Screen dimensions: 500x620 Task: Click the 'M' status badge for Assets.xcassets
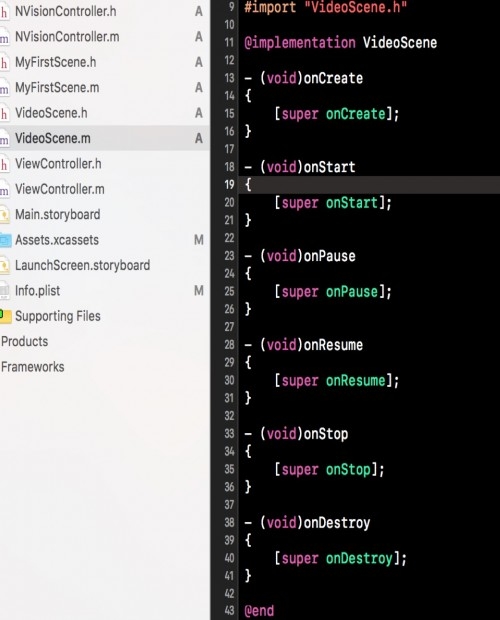tap(199, 240)
